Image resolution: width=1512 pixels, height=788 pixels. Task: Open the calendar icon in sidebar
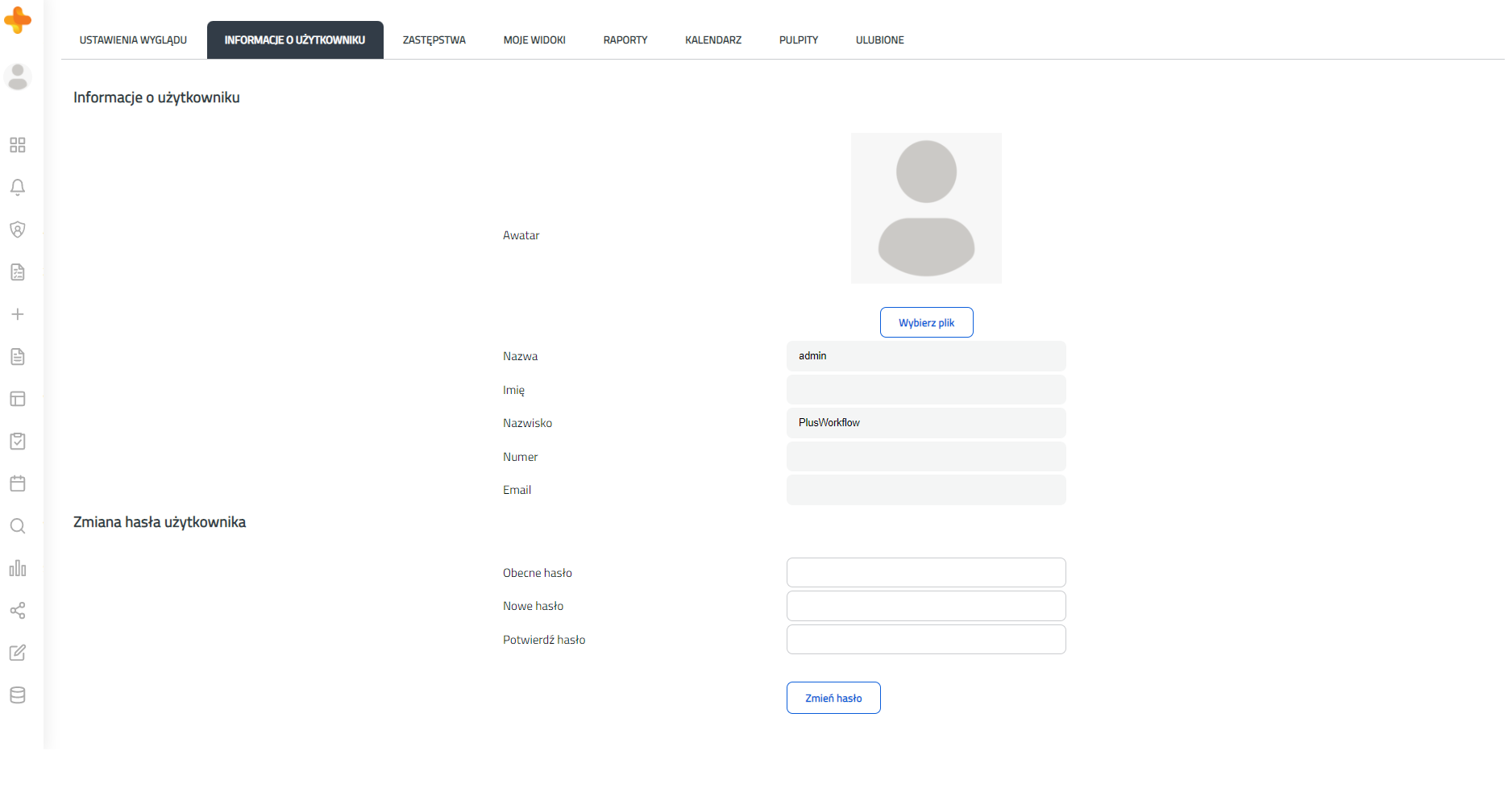(18, 483)
